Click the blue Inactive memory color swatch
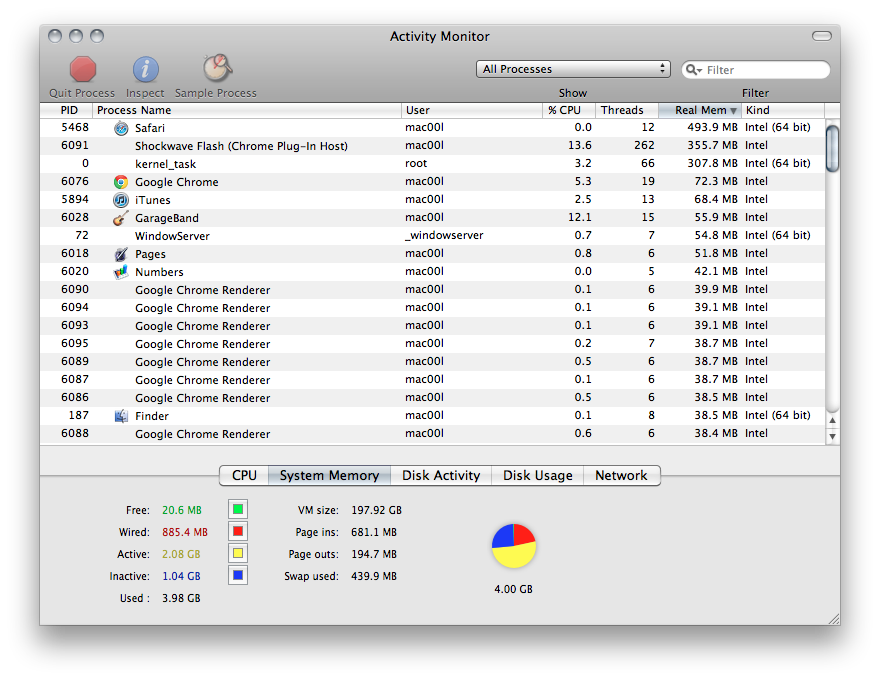 pyautogui.click(x=238, y=575)
